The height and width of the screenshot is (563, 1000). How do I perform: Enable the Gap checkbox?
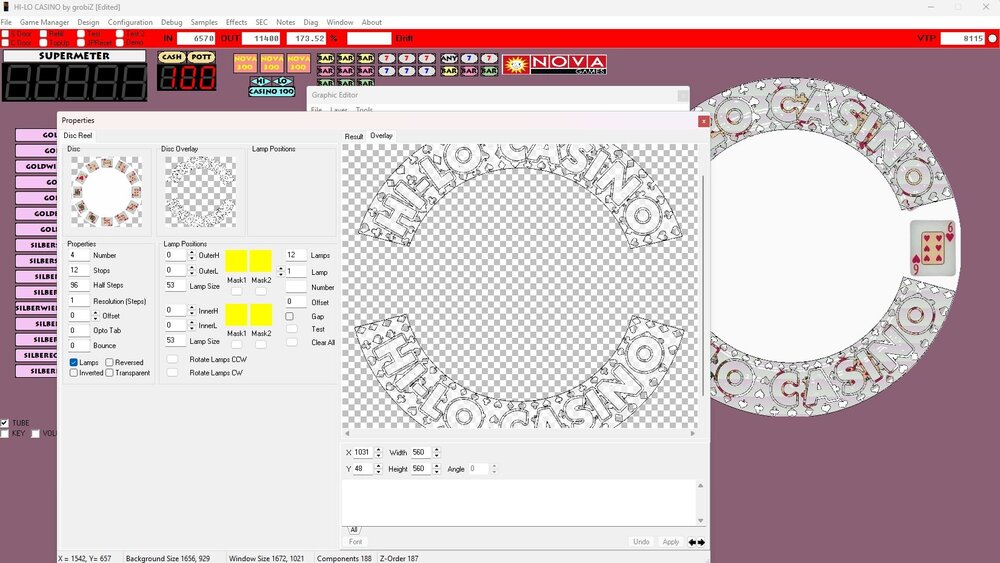pos(290,316)
